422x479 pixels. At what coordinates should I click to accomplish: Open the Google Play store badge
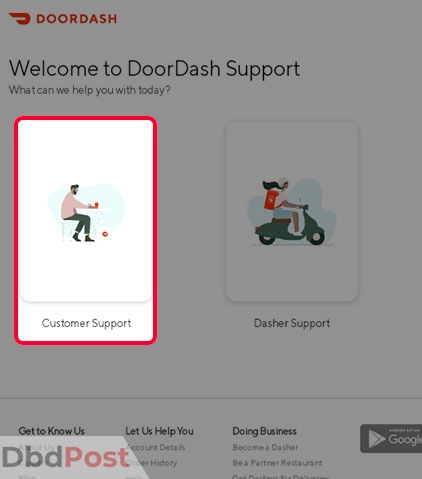pos(391,438)
